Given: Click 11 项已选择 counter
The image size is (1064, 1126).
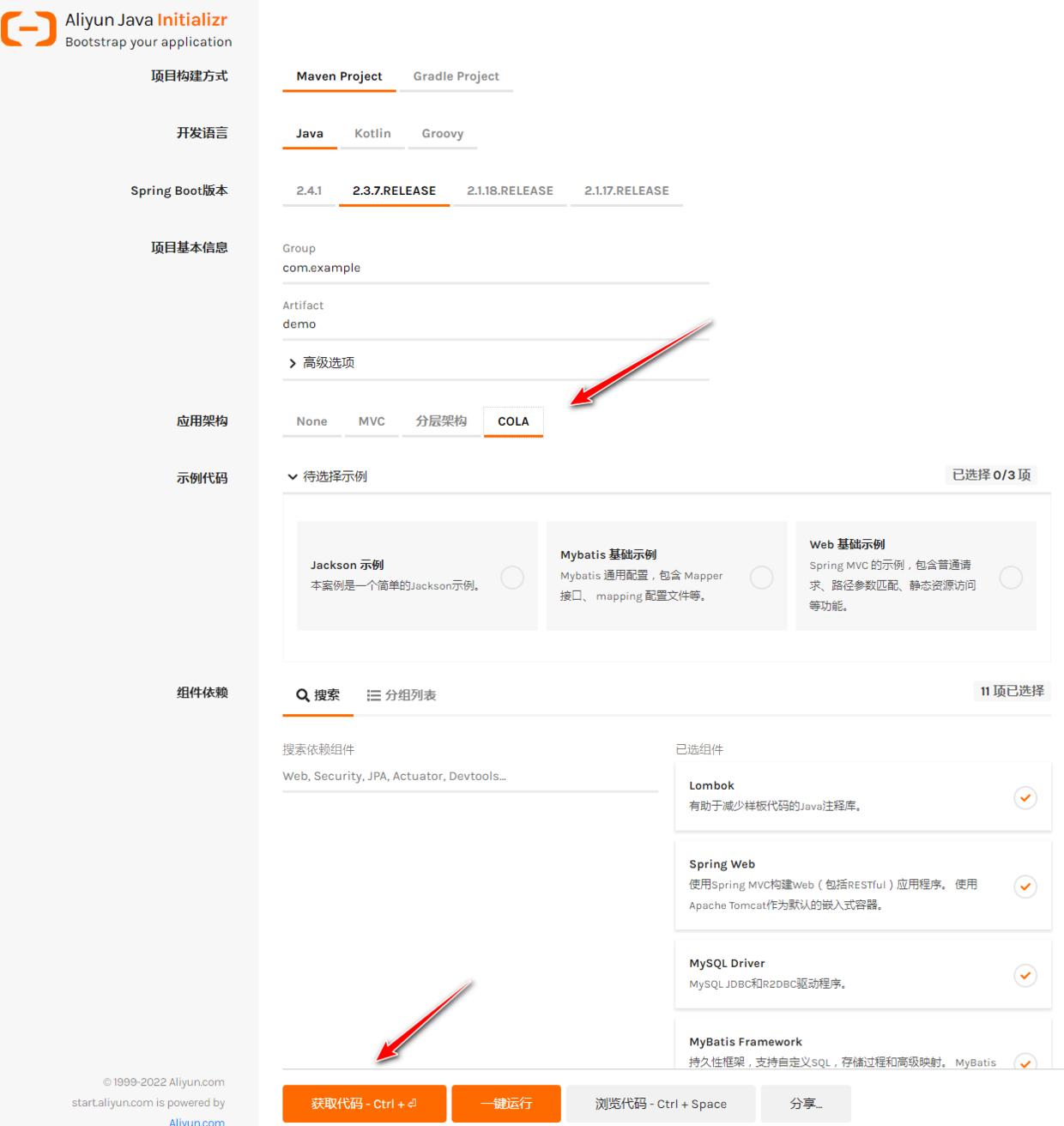Looking at the screenshot, I should tap(1012, 691).
